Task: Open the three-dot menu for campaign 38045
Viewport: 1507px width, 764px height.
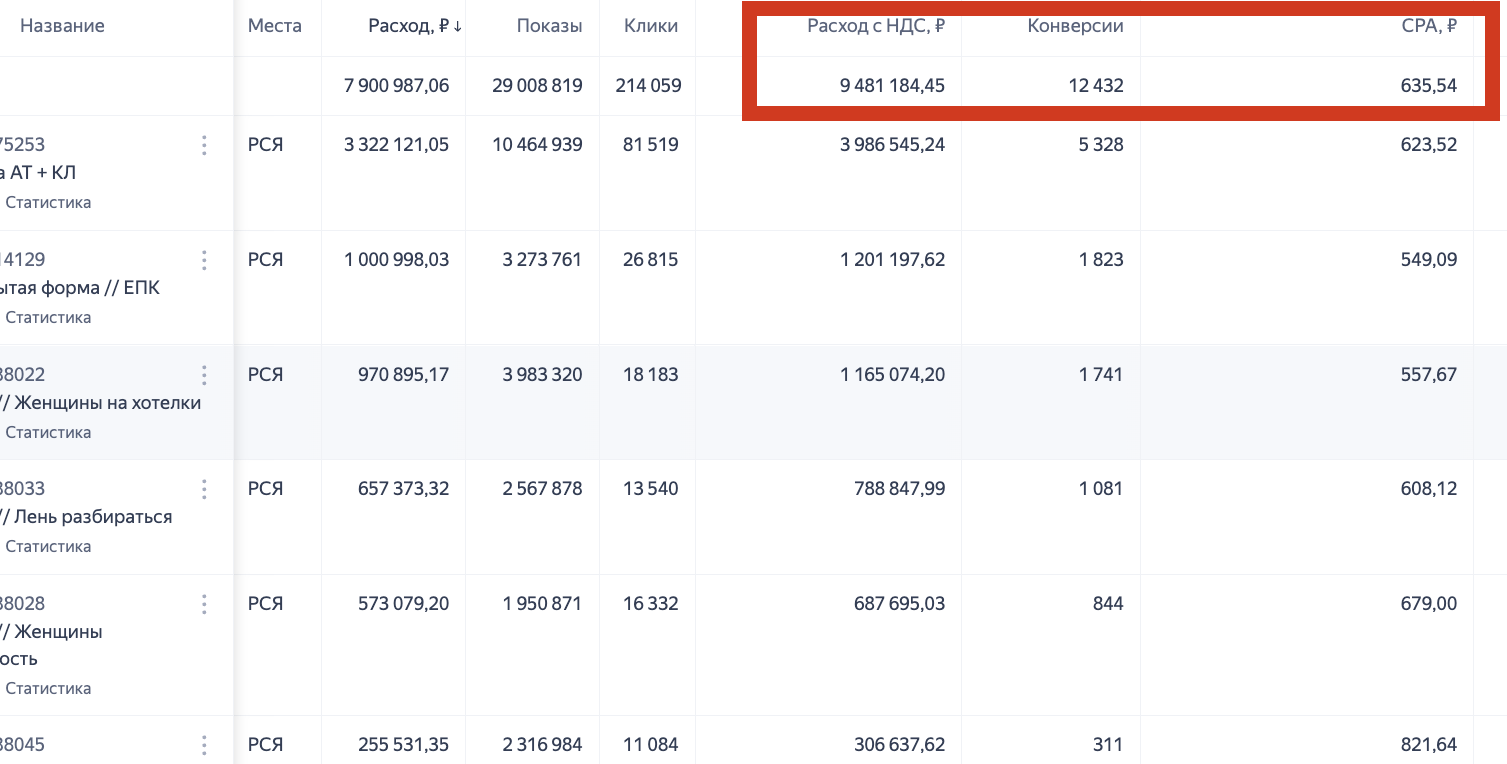Action: click(x=204, y=746)
